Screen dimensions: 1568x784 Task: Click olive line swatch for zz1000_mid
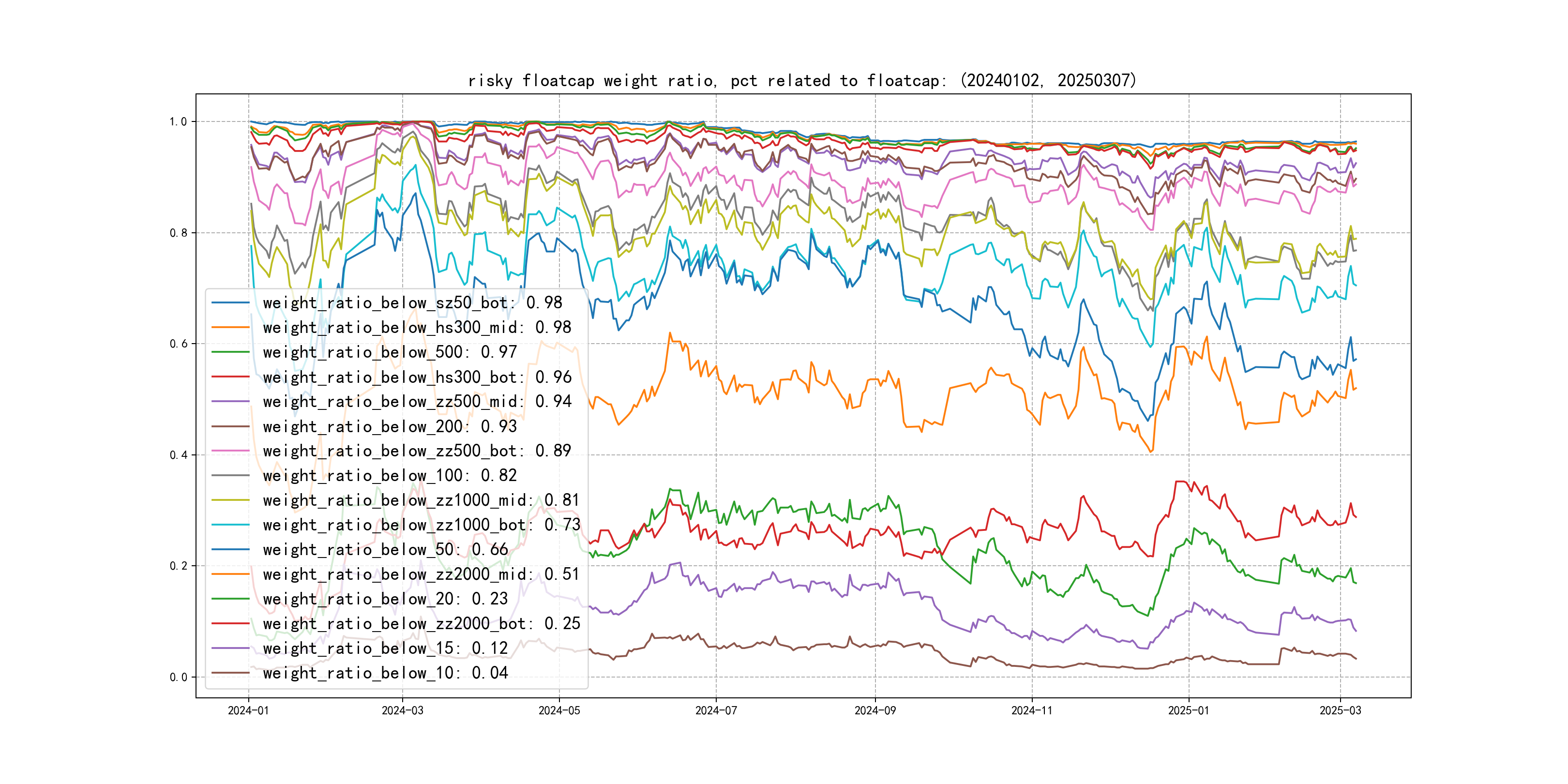pyautogui.click(x=231, y=500)
